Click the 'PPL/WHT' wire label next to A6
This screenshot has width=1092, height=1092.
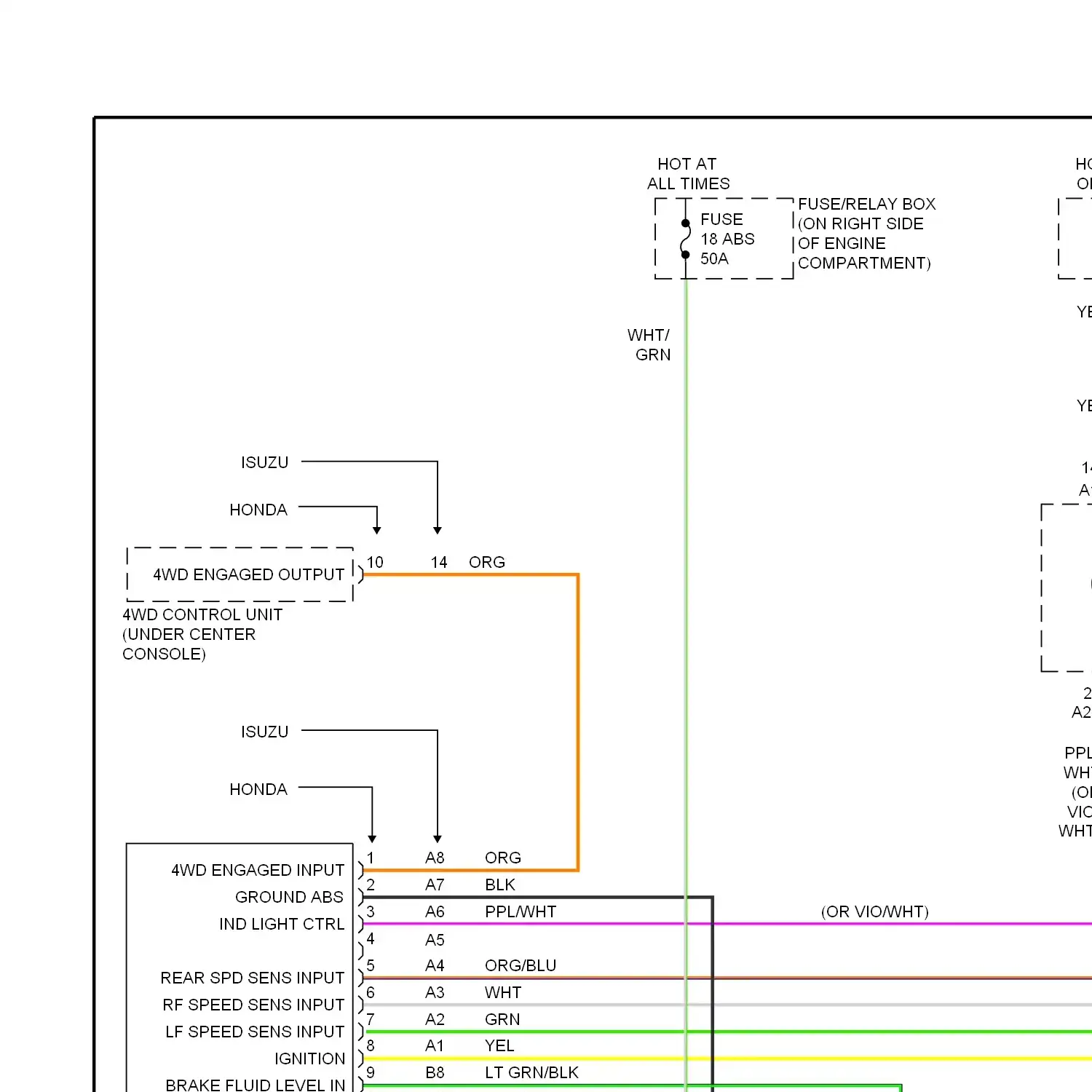click(521, 911)
